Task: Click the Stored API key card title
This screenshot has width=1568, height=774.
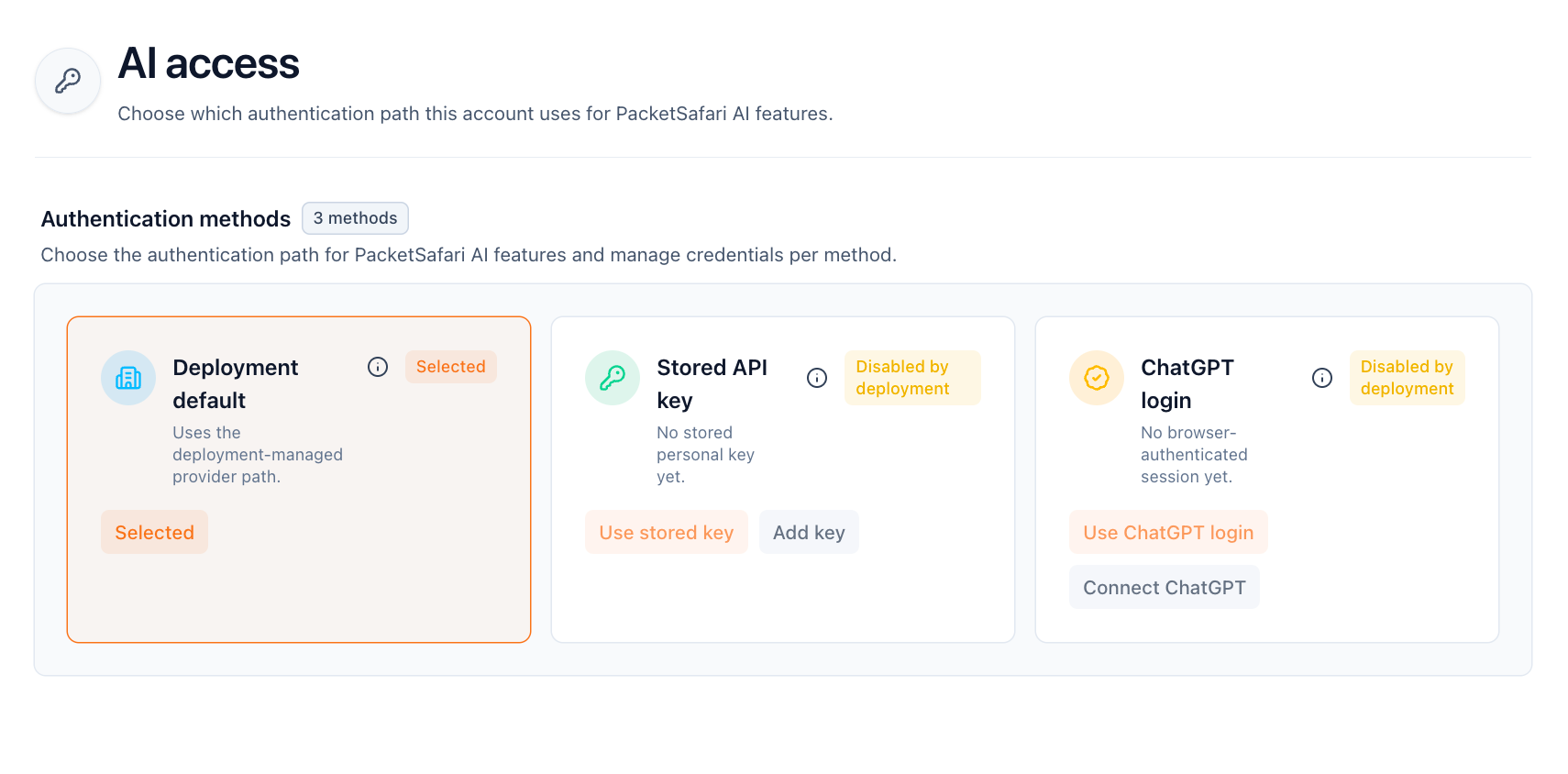Action: coord(712,383)
